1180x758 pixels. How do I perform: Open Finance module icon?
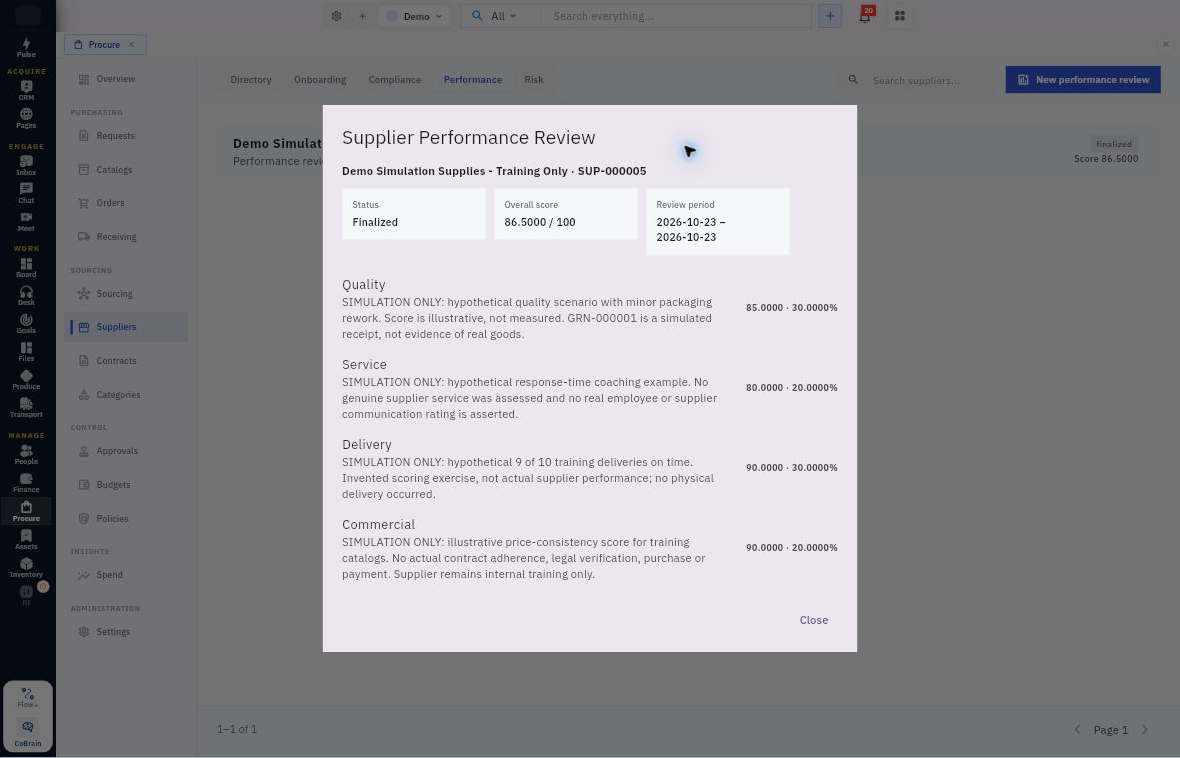pyautogui.click(x=26, y=483)
